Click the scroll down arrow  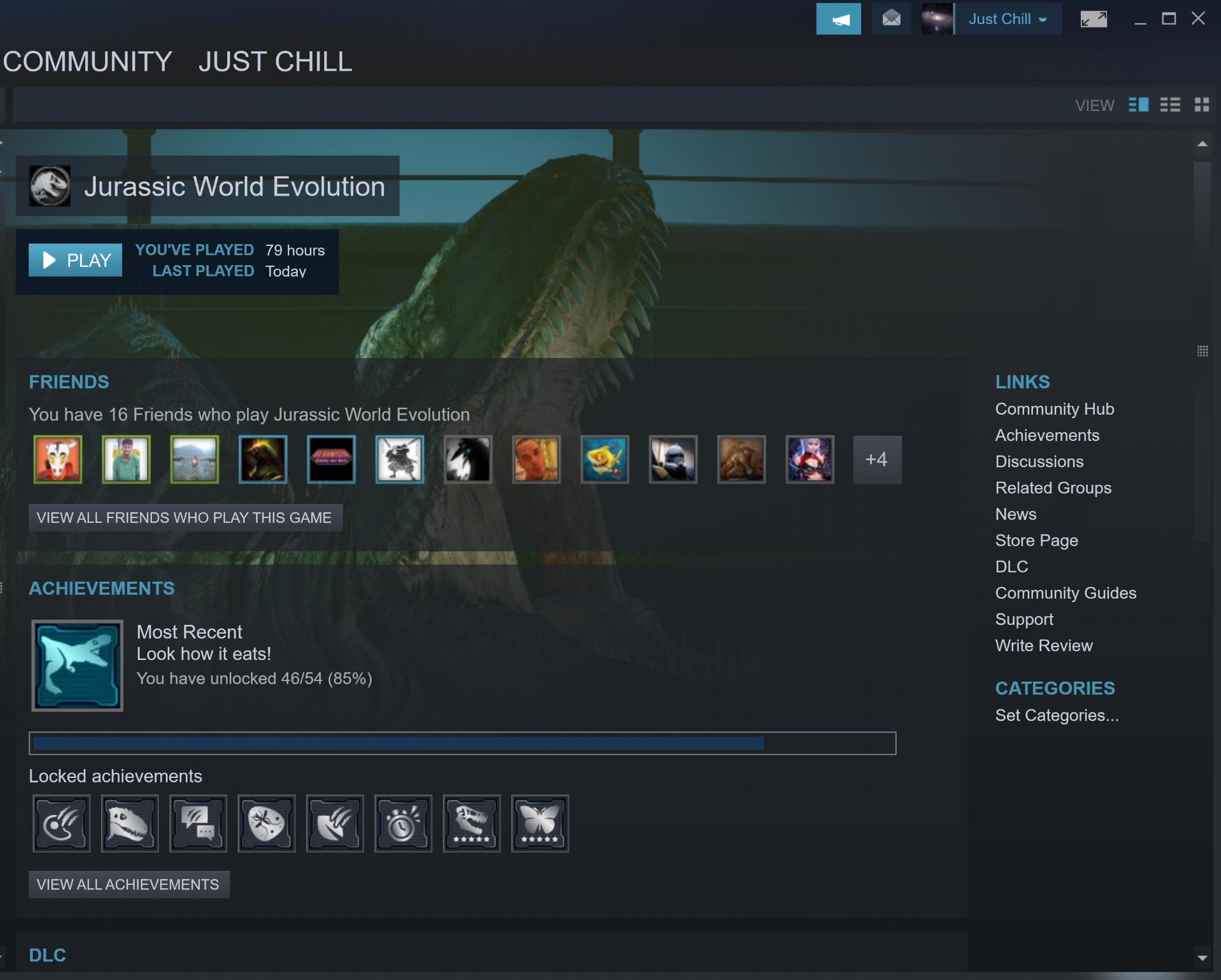click(x=1202, y=958)
